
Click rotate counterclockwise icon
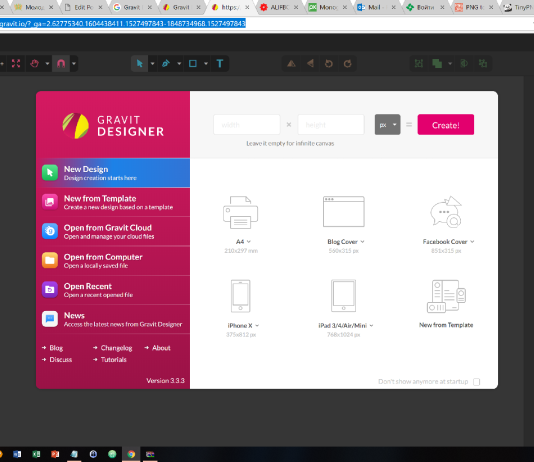[x=329, y=64]
